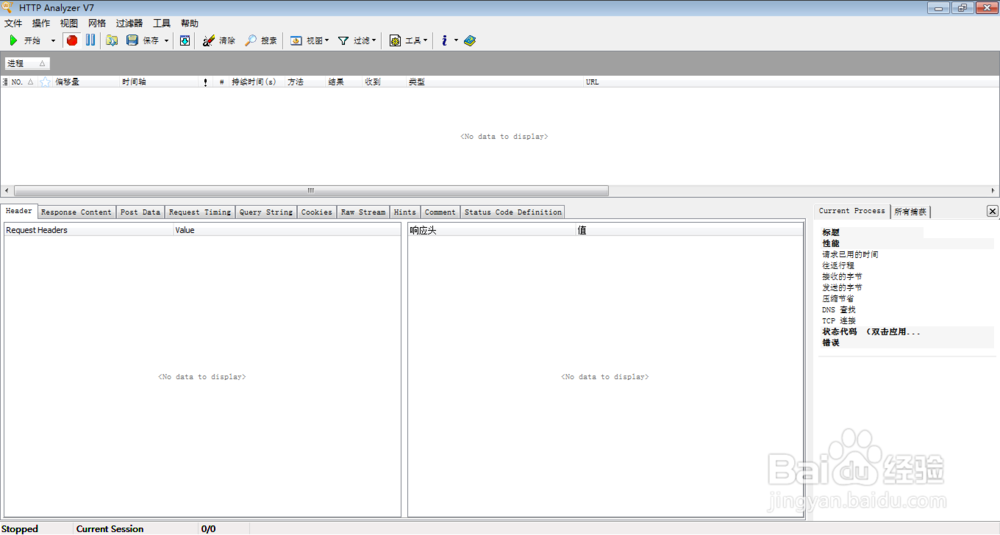
Task: Switch to the Hints tab
Action: point(405,212)
